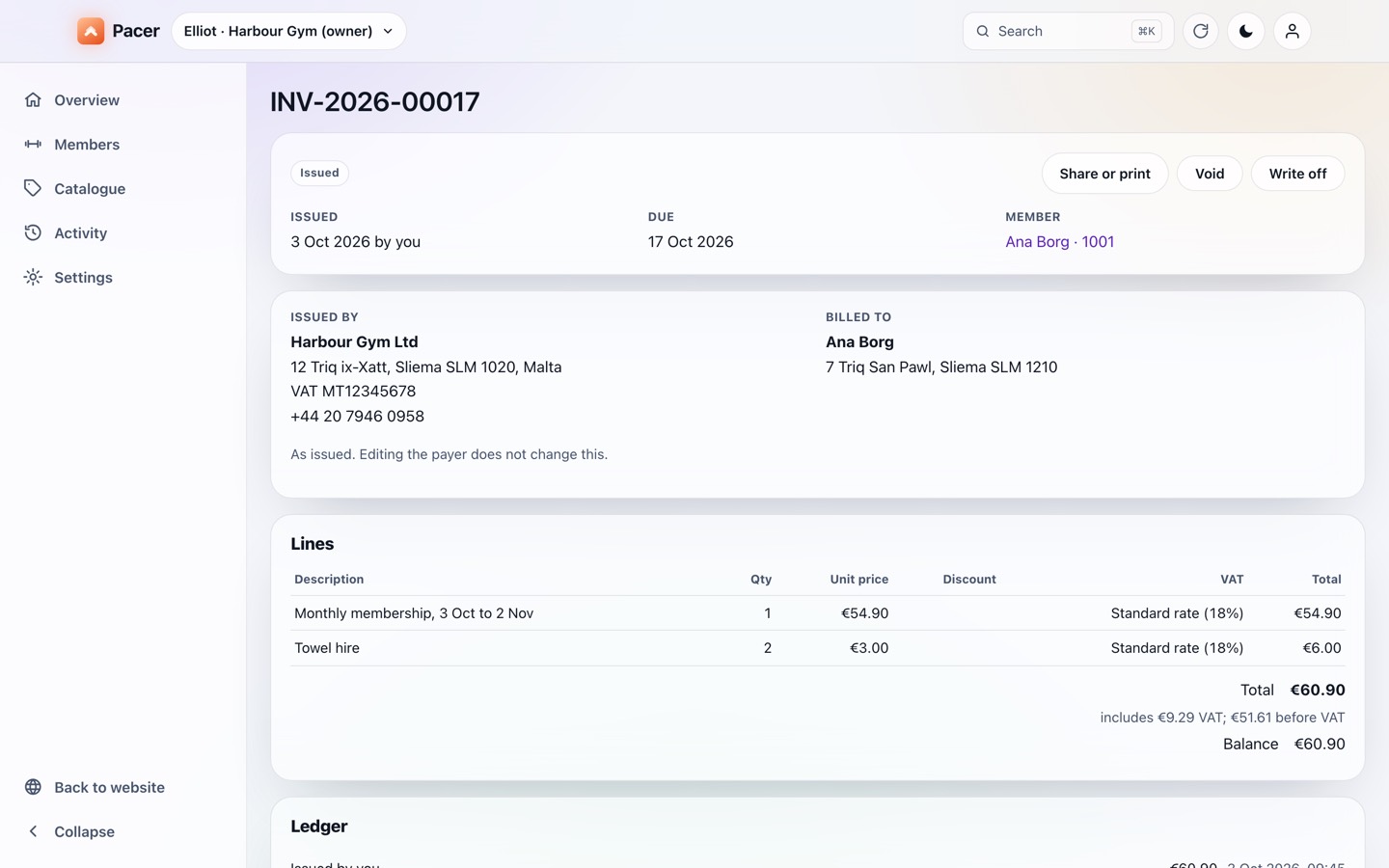This screenshot has width=1389, height=868.
Task: Void this invoice
Action: pos(1210,174)
